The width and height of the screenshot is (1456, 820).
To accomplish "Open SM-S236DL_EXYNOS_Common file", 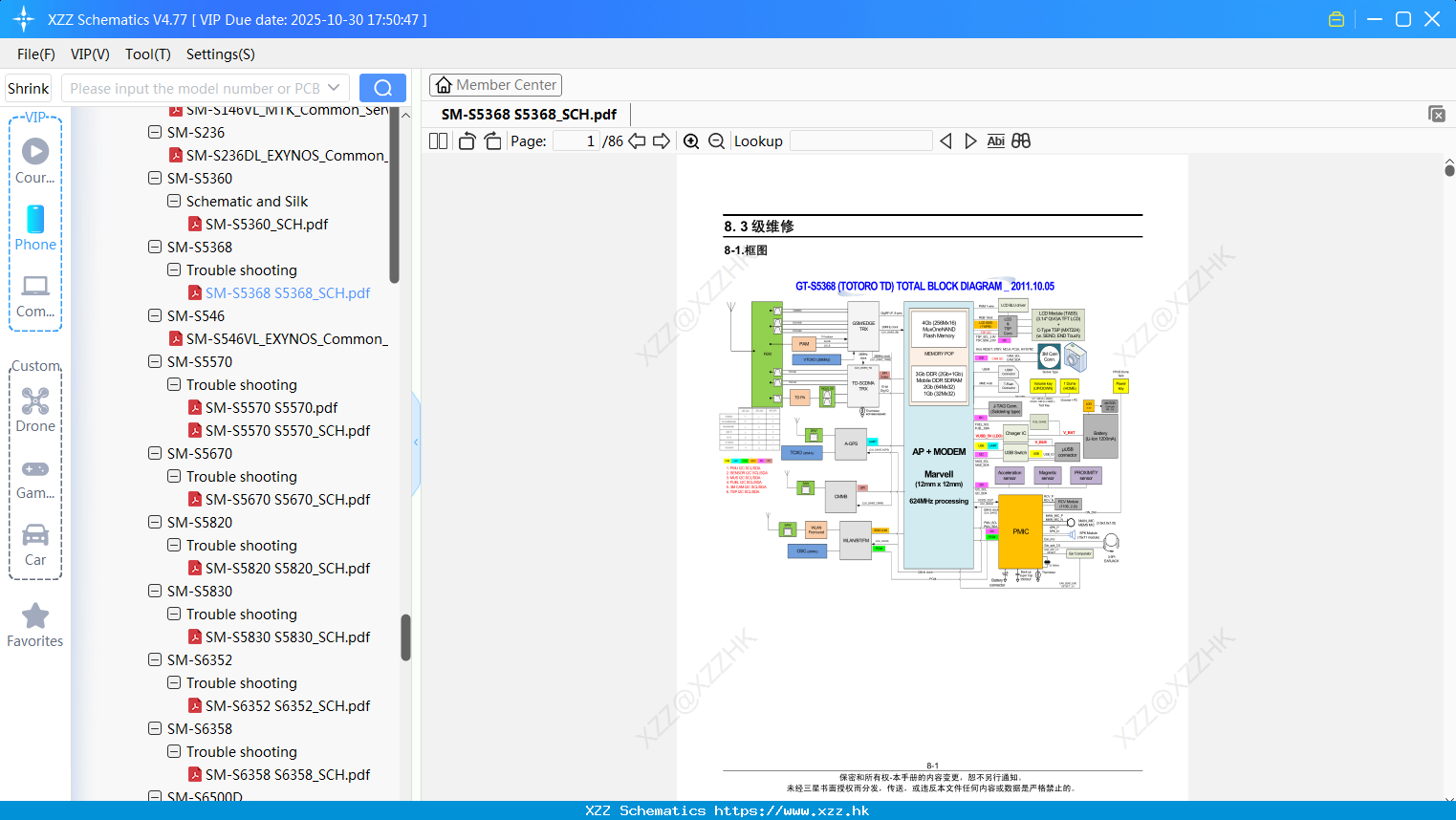I will [x=277, y=156].
